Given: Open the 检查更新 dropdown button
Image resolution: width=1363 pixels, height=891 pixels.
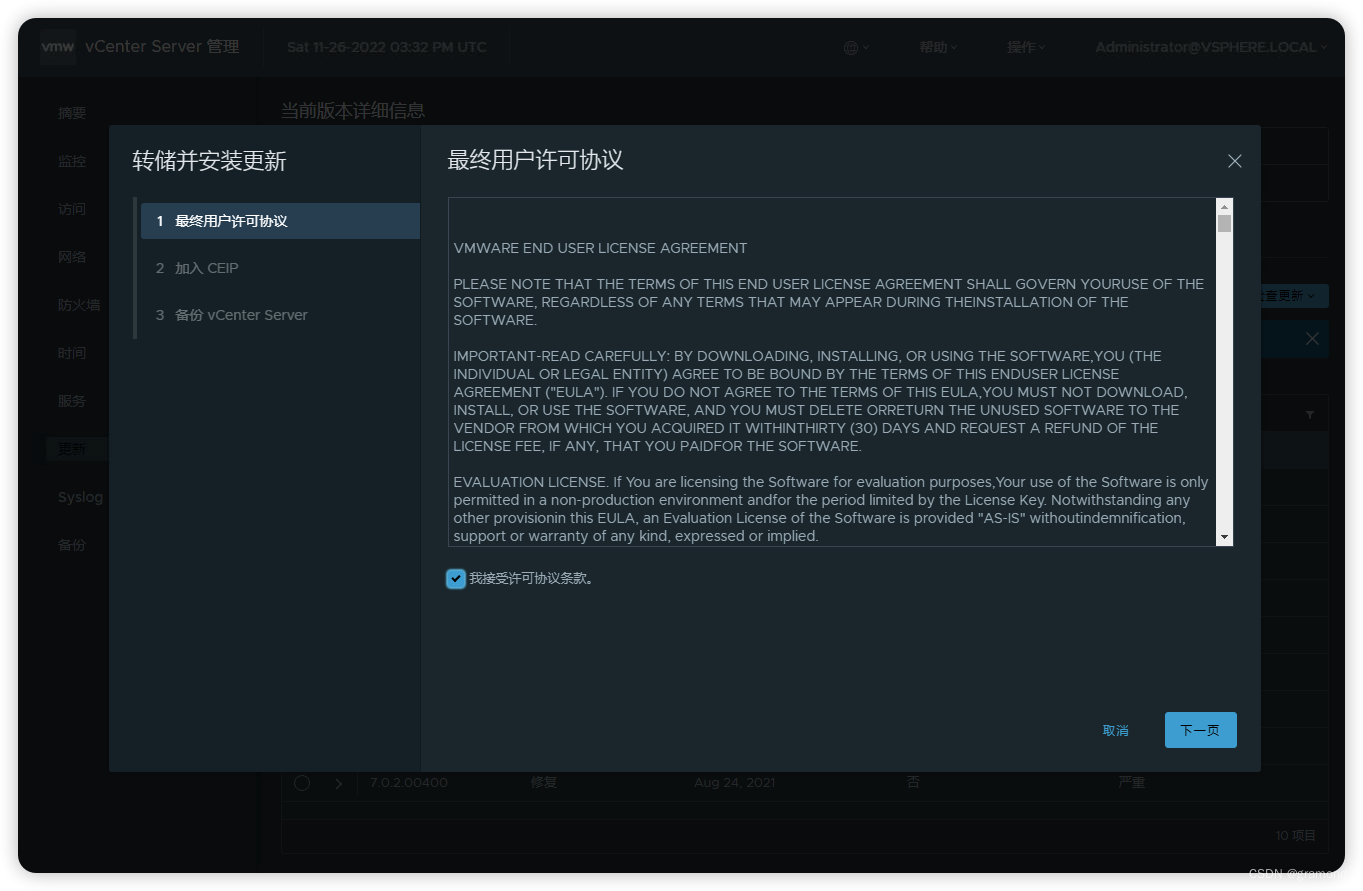Looking at the screenshot, I should [x=1294, y=296].
